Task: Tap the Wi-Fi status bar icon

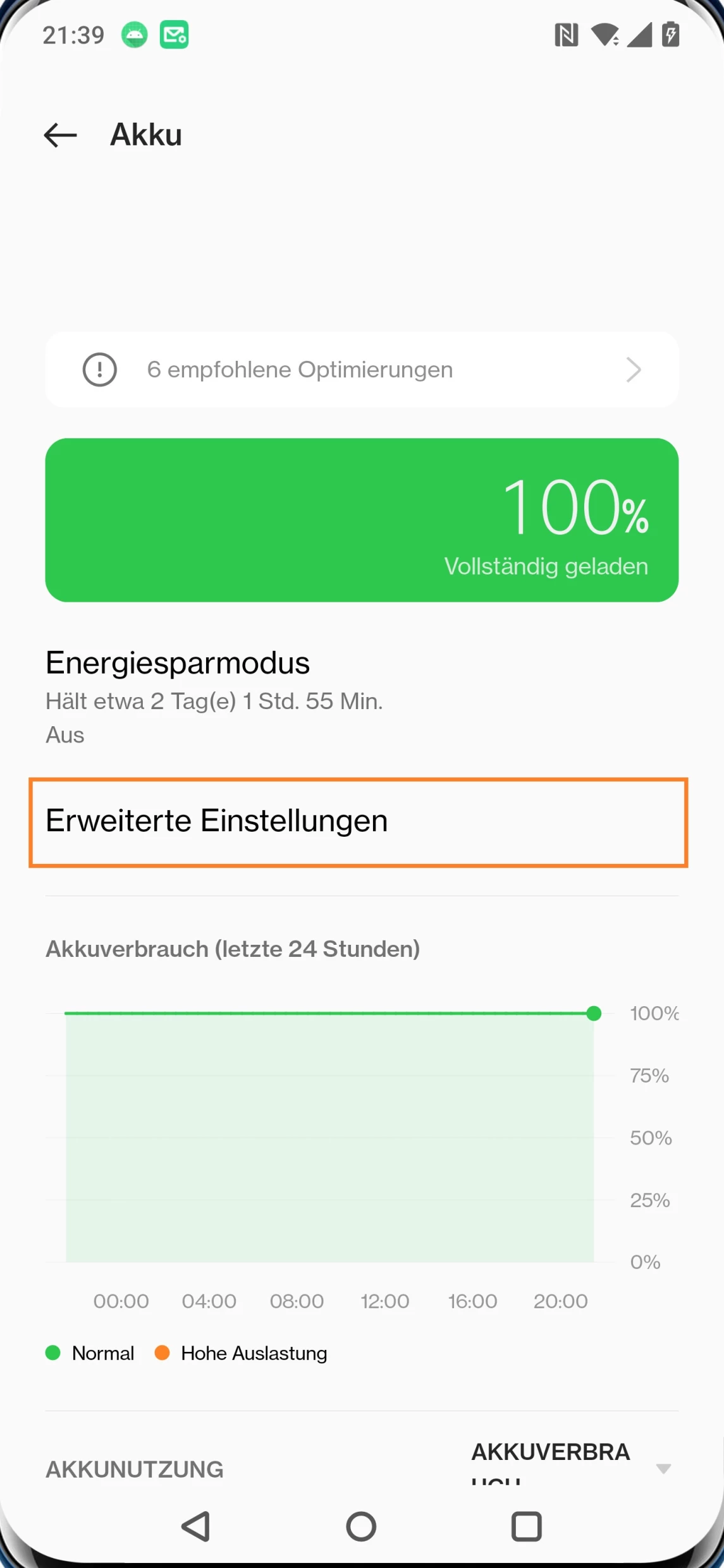Action: pos(604,35)
